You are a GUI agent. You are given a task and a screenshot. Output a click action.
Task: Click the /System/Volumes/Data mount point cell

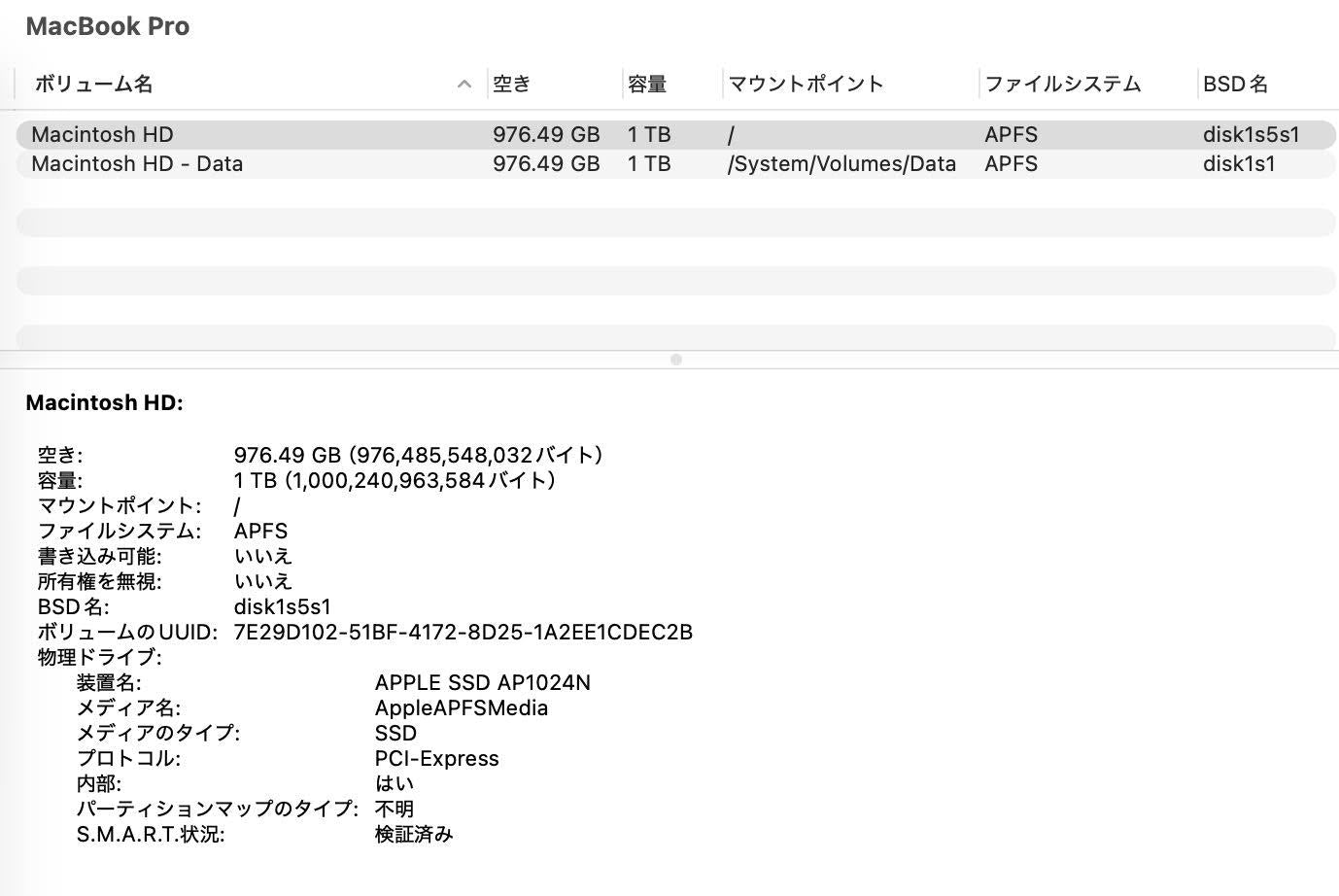(x=841, y=163)
